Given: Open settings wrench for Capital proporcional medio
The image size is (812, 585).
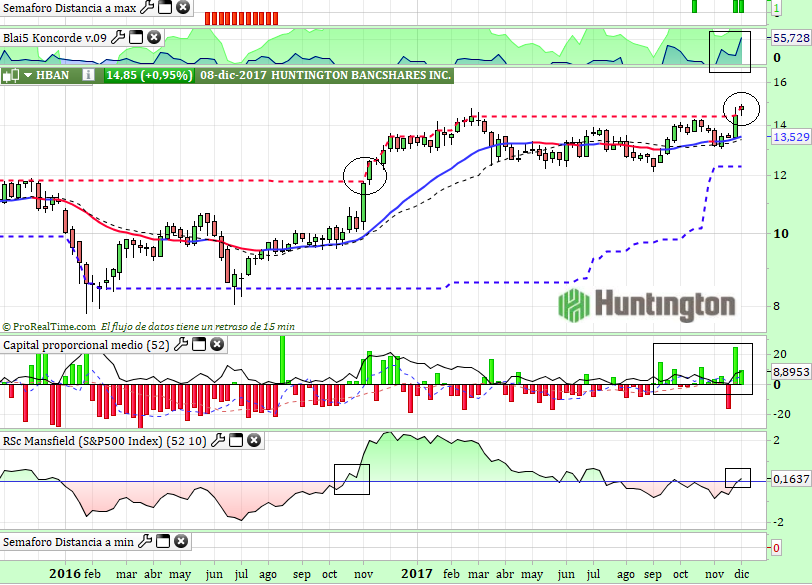Looking at the screenshot, I should tap(181, 344).
